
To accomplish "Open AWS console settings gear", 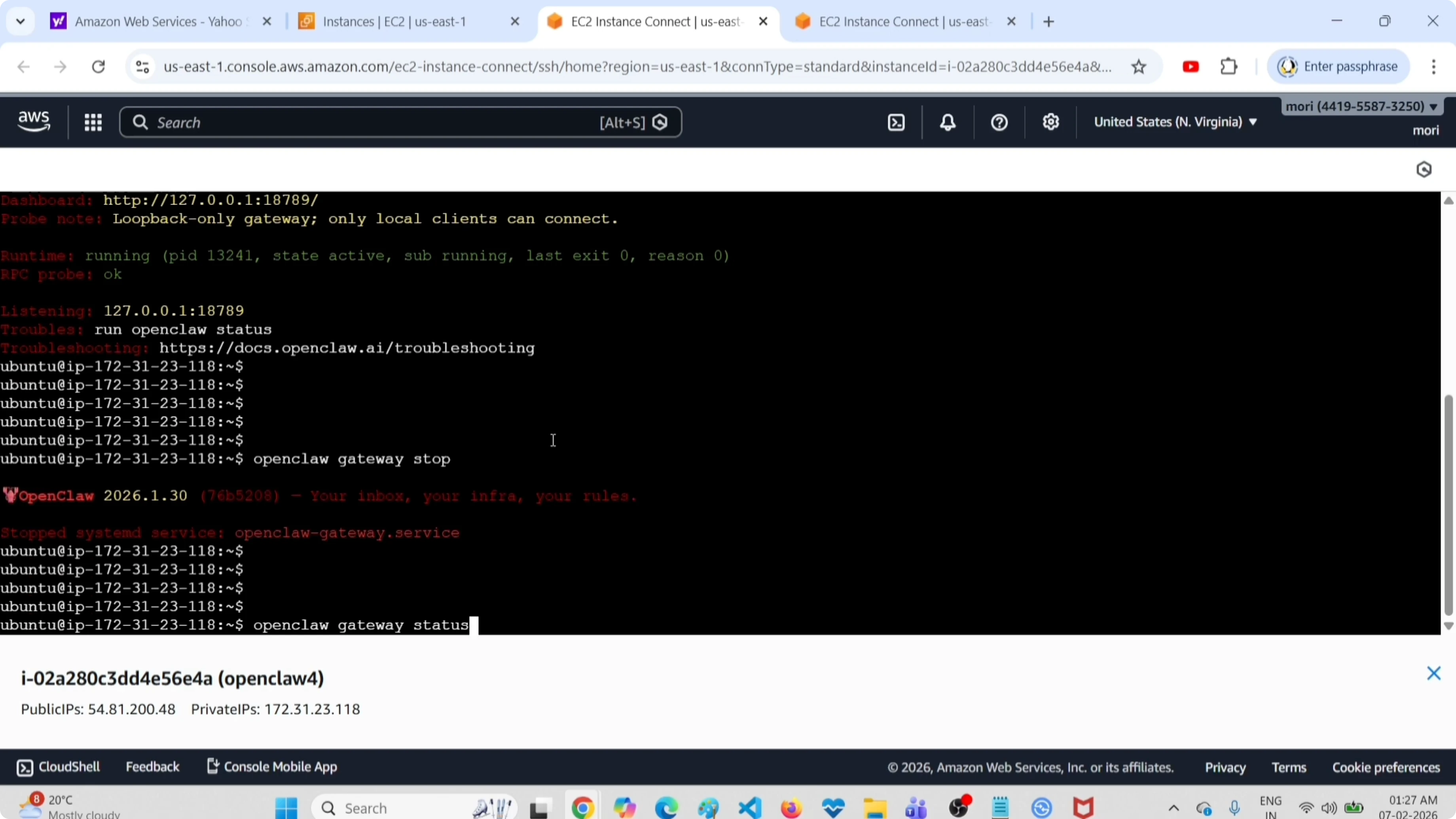I will (1051, 122).
